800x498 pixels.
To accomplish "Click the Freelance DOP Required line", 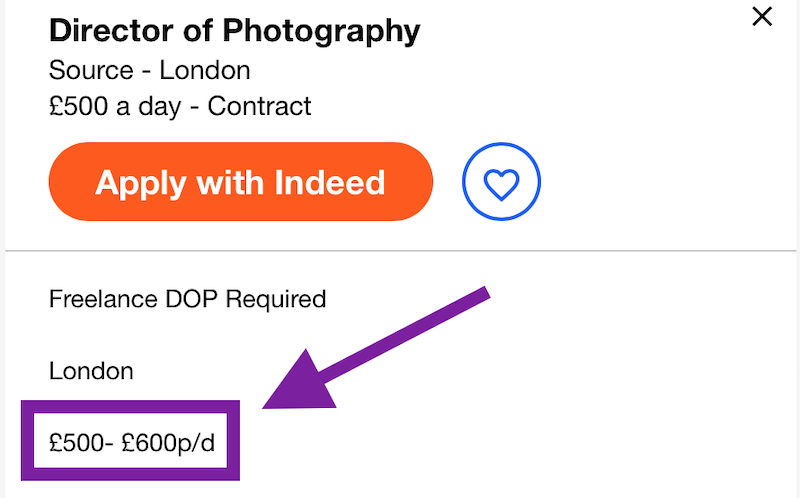I will pos(187,298).
